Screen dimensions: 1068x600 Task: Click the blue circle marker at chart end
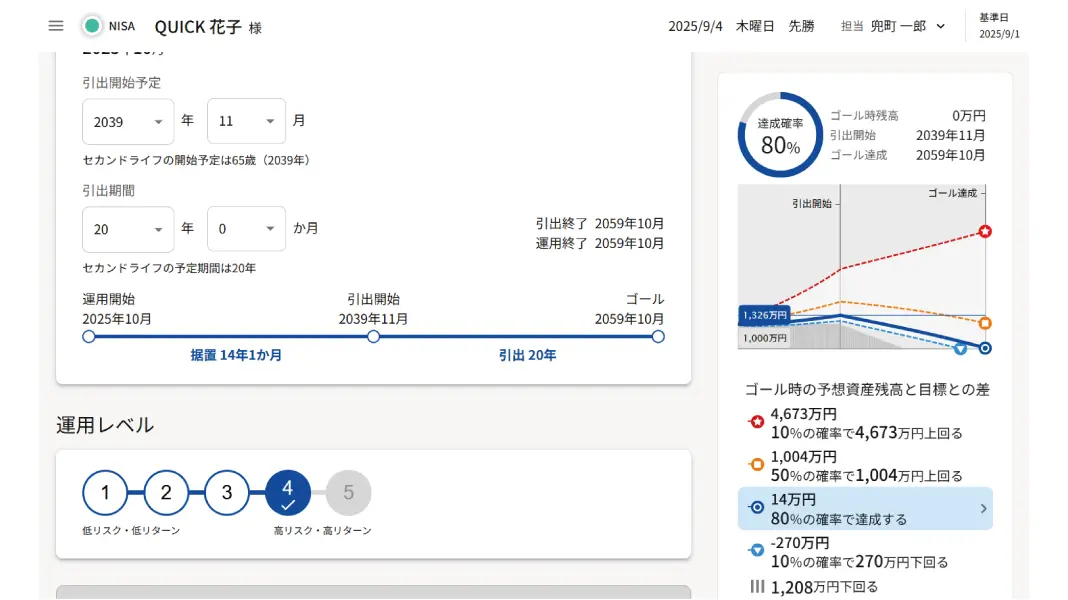click(x=985, y=348)
